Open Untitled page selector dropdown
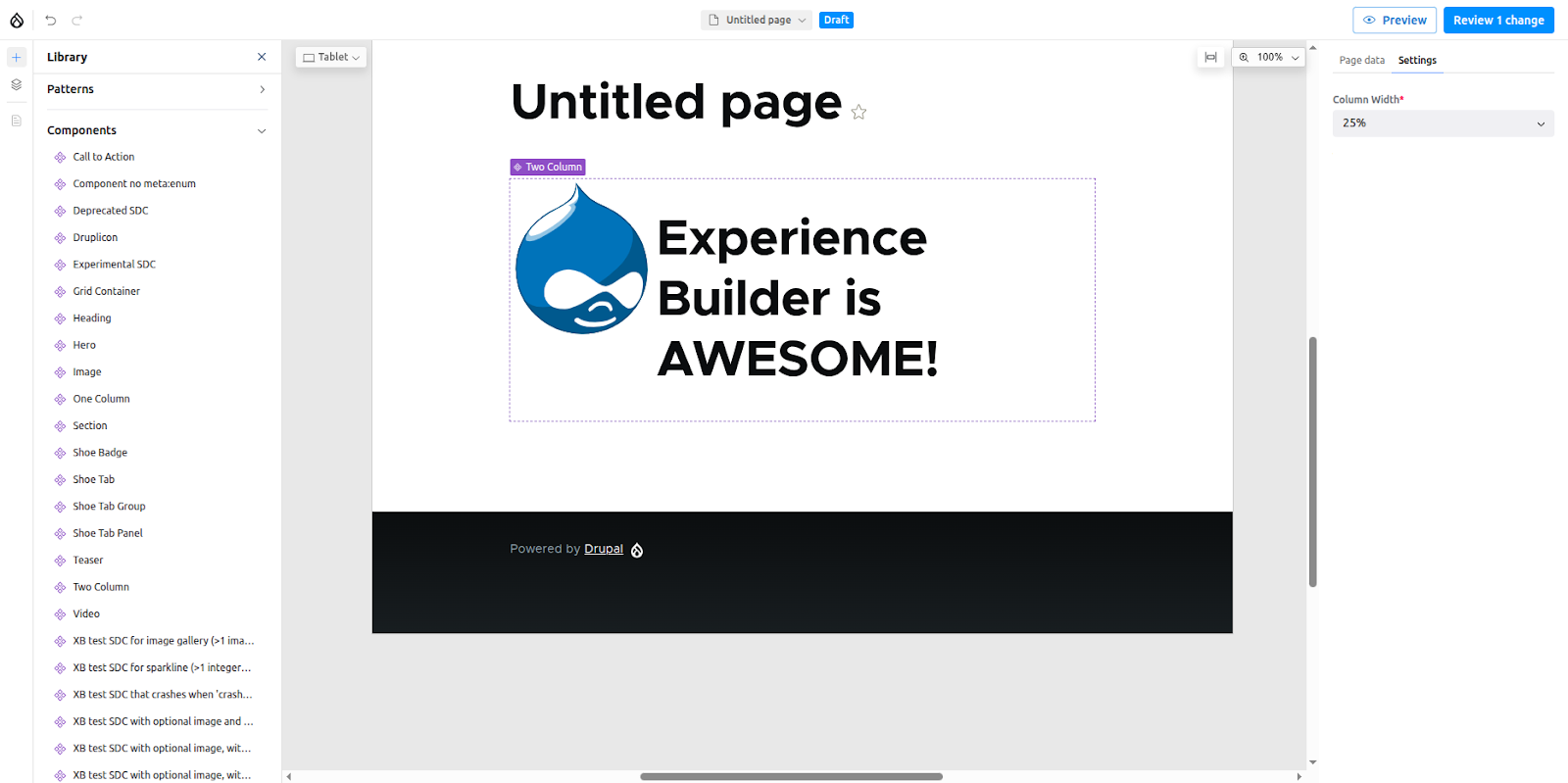 (757, 20)
